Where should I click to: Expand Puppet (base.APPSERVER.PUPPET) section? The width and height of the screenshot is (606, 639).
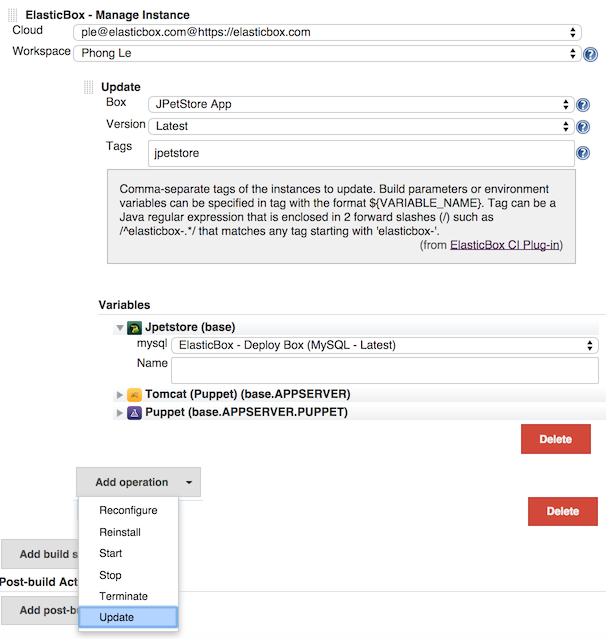(x=119, y=413)
